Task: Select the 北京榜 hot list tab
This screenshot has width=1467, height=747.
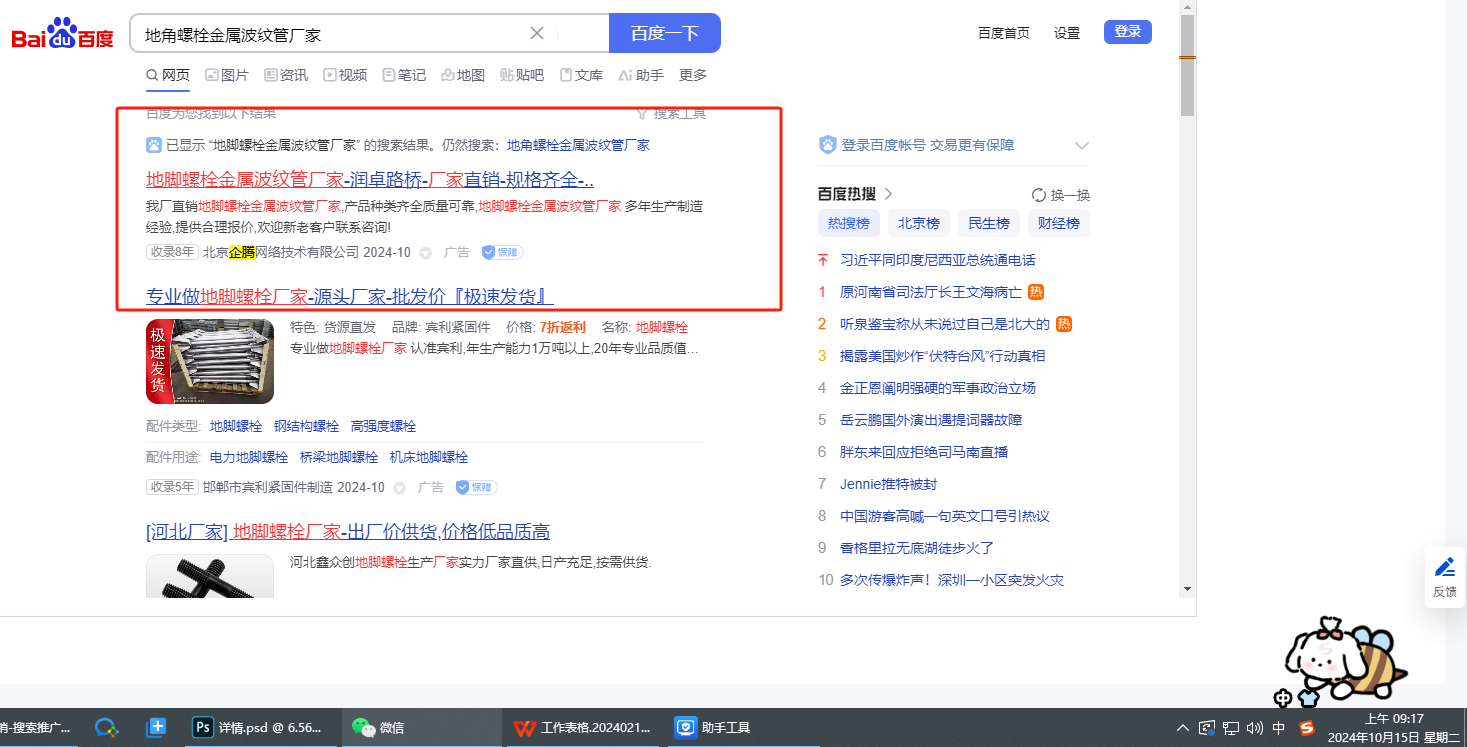Action: (918, 223)
